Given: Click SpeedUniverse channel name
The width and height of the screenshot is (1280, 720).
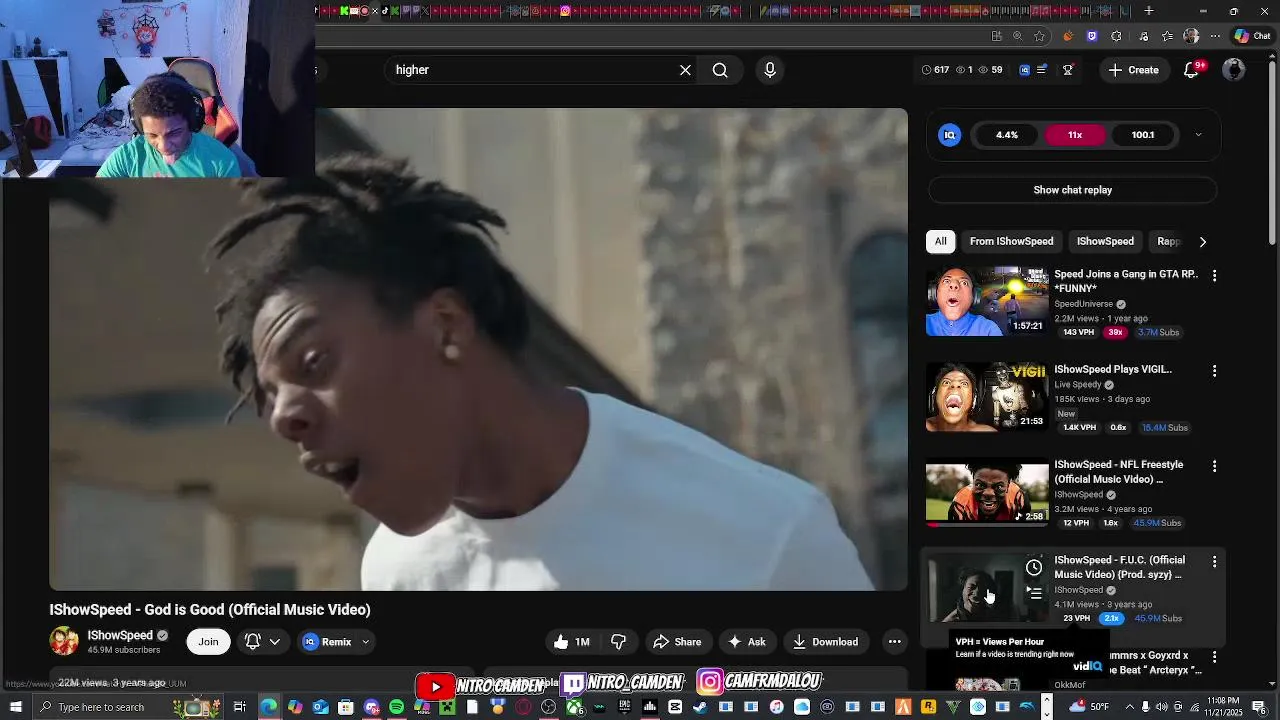Looking at the screenshot, I should 1083,304.
